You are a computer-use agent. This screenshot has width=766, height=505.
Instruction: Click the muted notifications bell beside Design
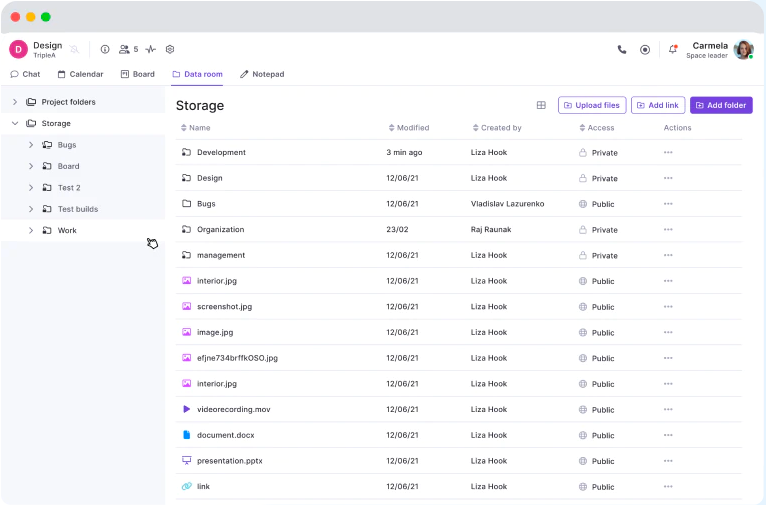pyautogui.click(x=74, y=49)
